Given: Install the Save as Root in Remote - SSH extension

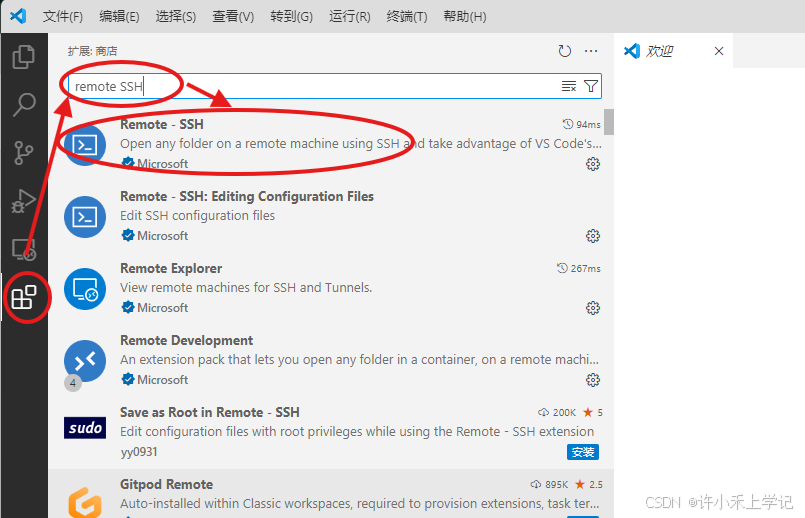Looking at the screenshot, I should coord(583,452).
